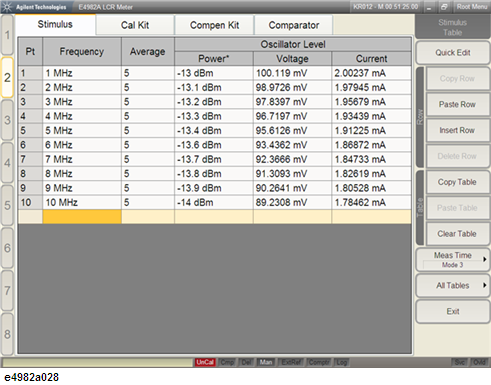Click the Svc status indicator

coord(460,362)
